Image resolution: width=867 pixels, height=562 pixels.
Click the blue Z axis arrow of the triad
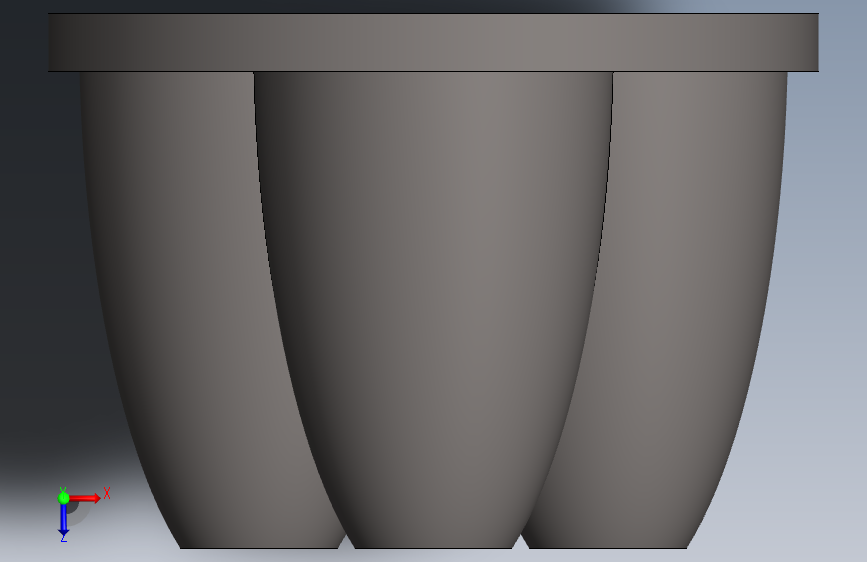[x=64, y=521]
